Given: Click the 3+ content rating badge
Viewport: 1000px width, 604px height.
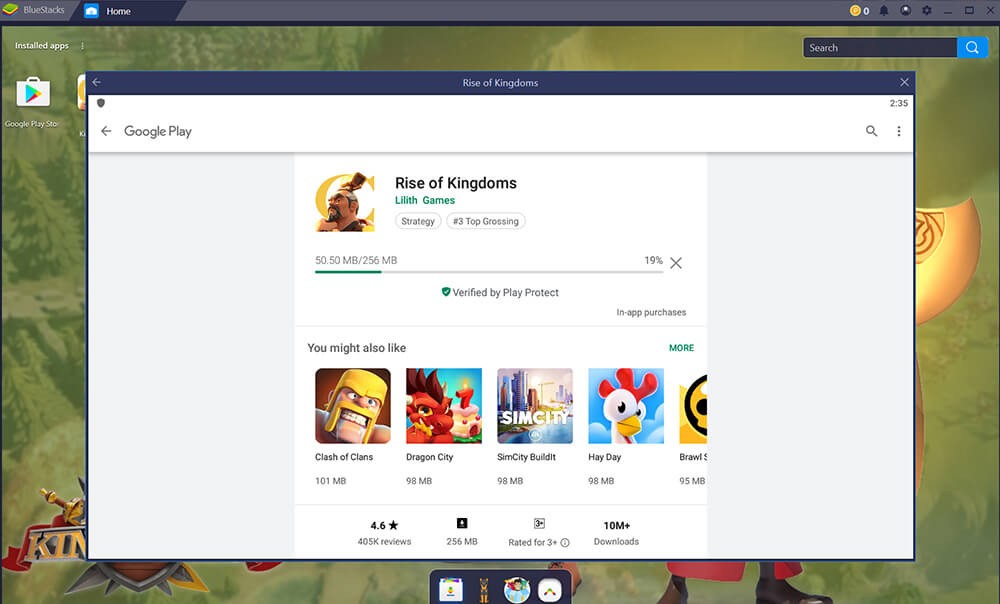Looking at the screenshot, I should pos(539,524).
